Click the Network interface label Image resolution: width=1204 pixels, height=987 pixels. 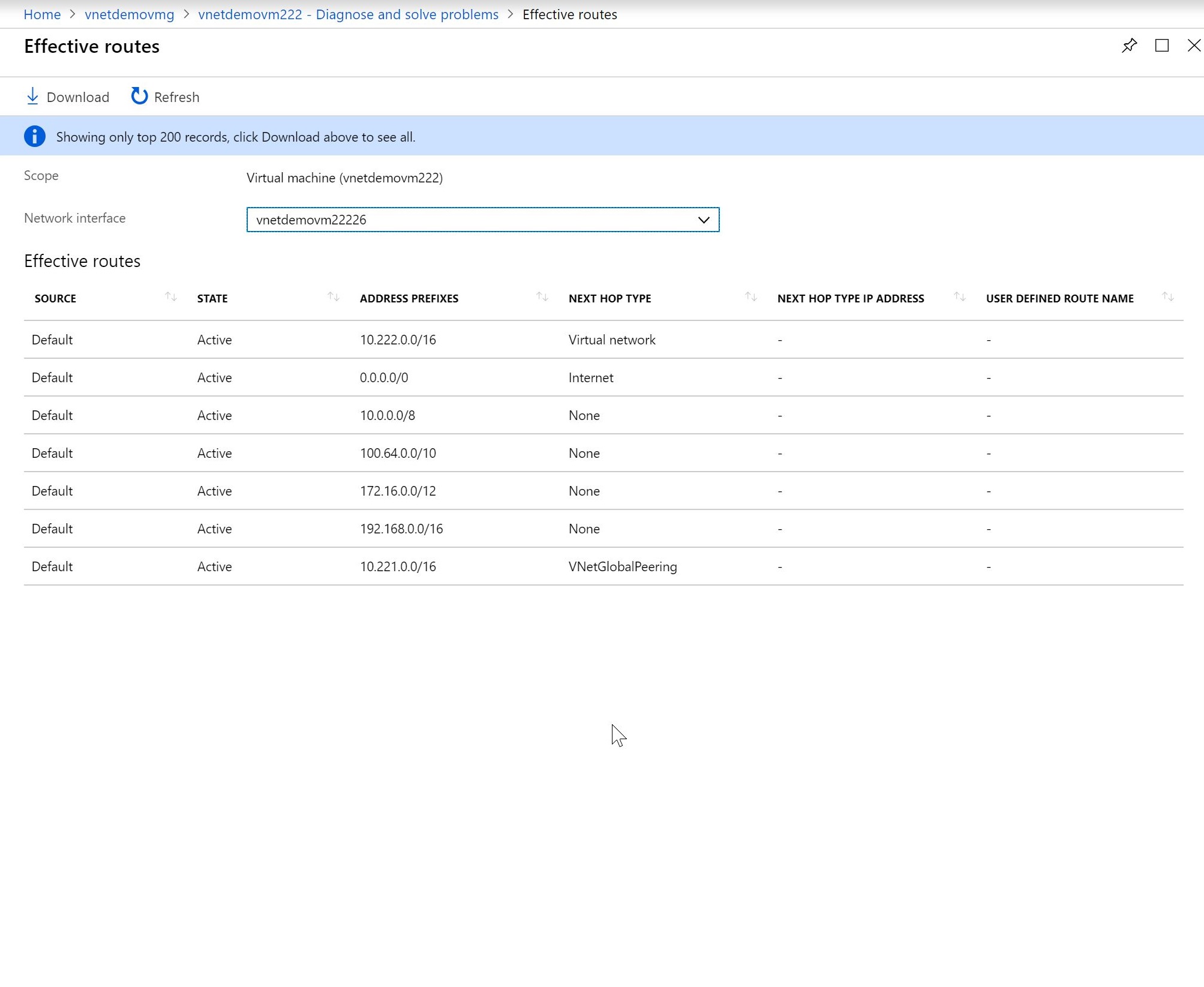[x=75, y=218]
